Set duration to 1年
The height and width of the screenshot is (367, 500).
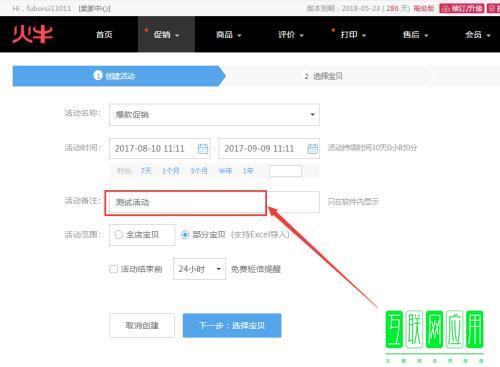click(248, 171)
